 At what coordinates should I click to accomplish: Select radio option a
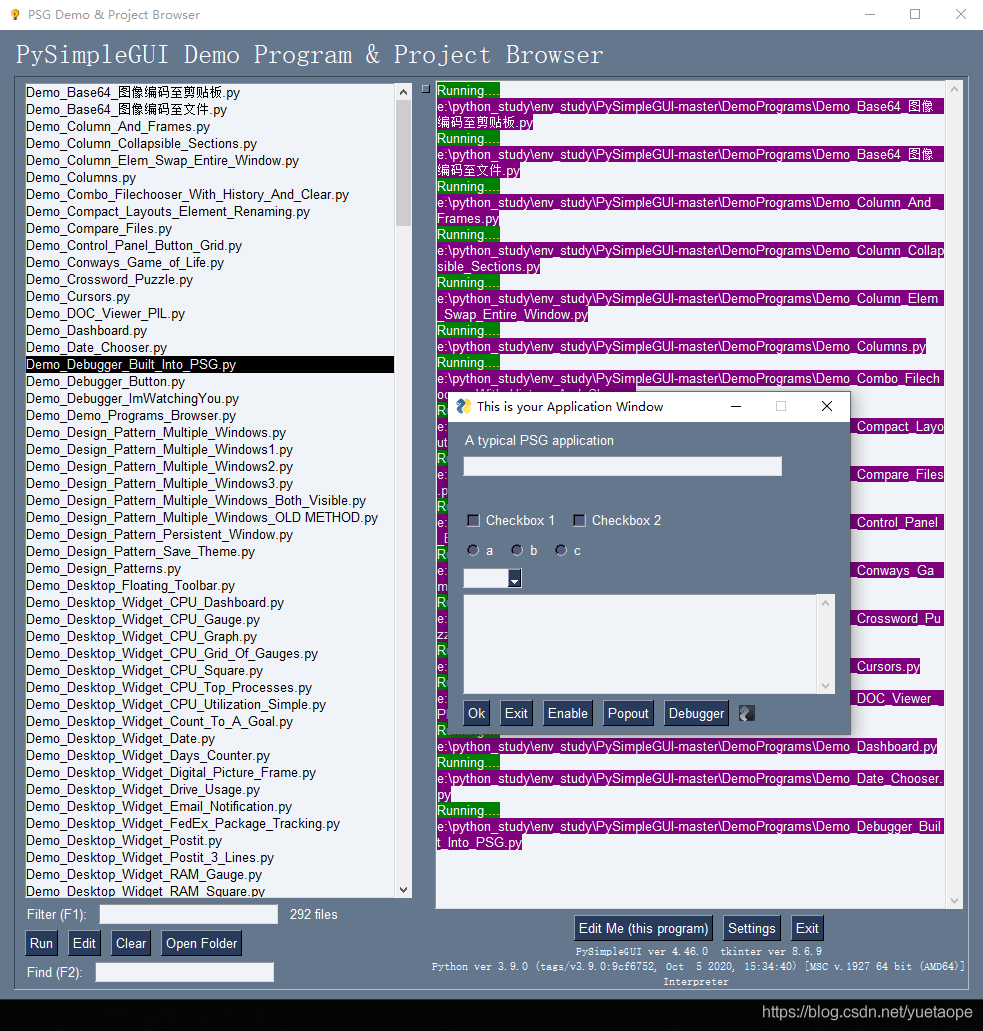coord(473,550)
